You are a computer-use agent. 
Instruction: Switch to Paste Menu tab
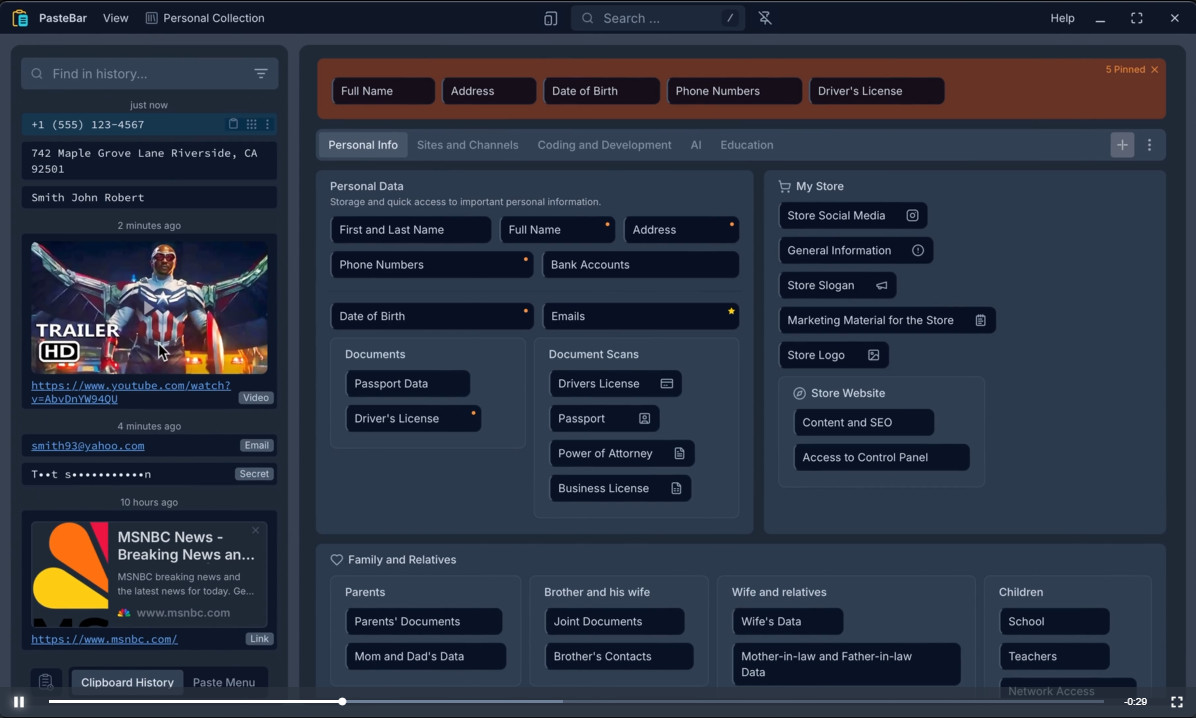223,682
